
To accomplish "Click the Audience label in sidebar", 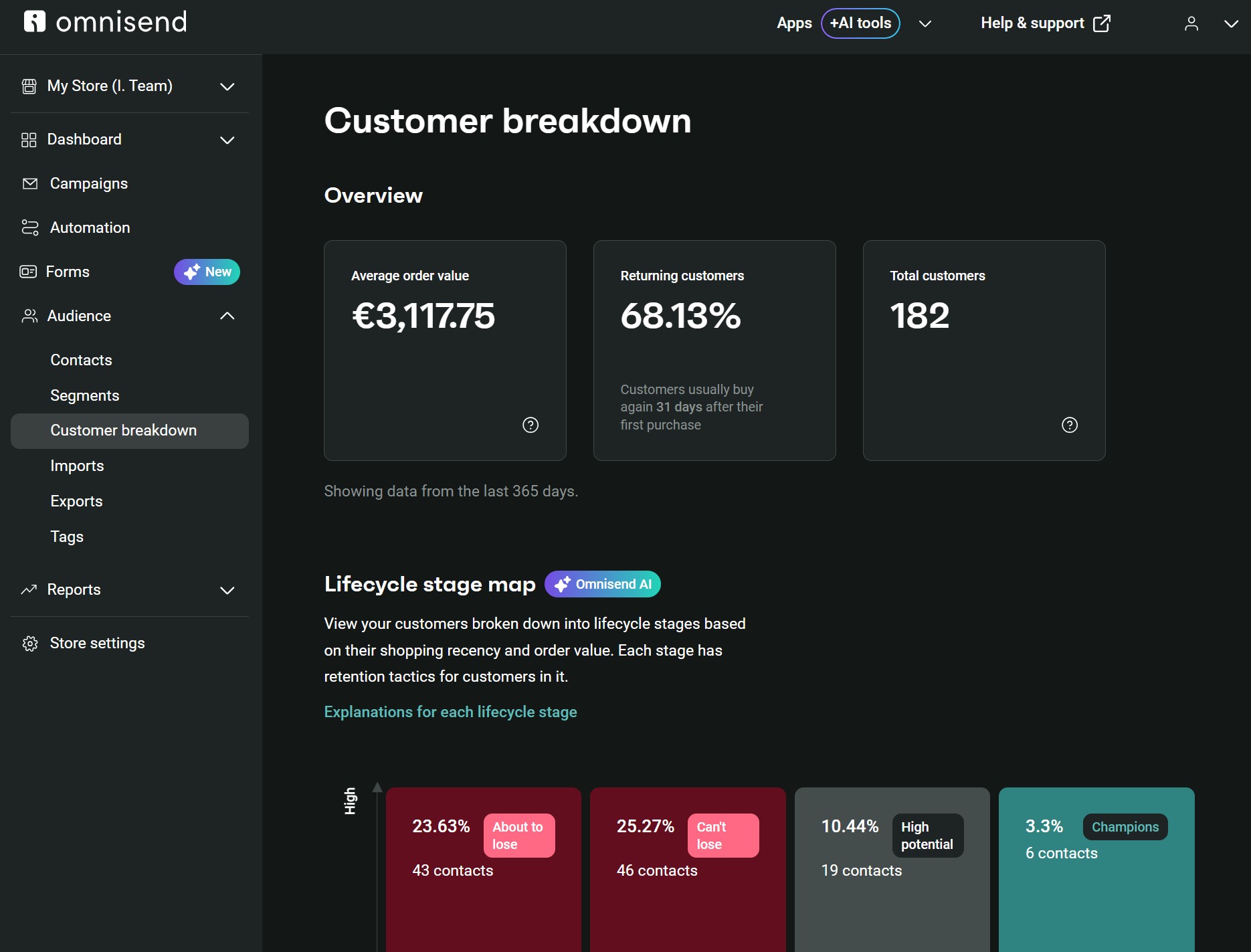I will coord(79,316).
